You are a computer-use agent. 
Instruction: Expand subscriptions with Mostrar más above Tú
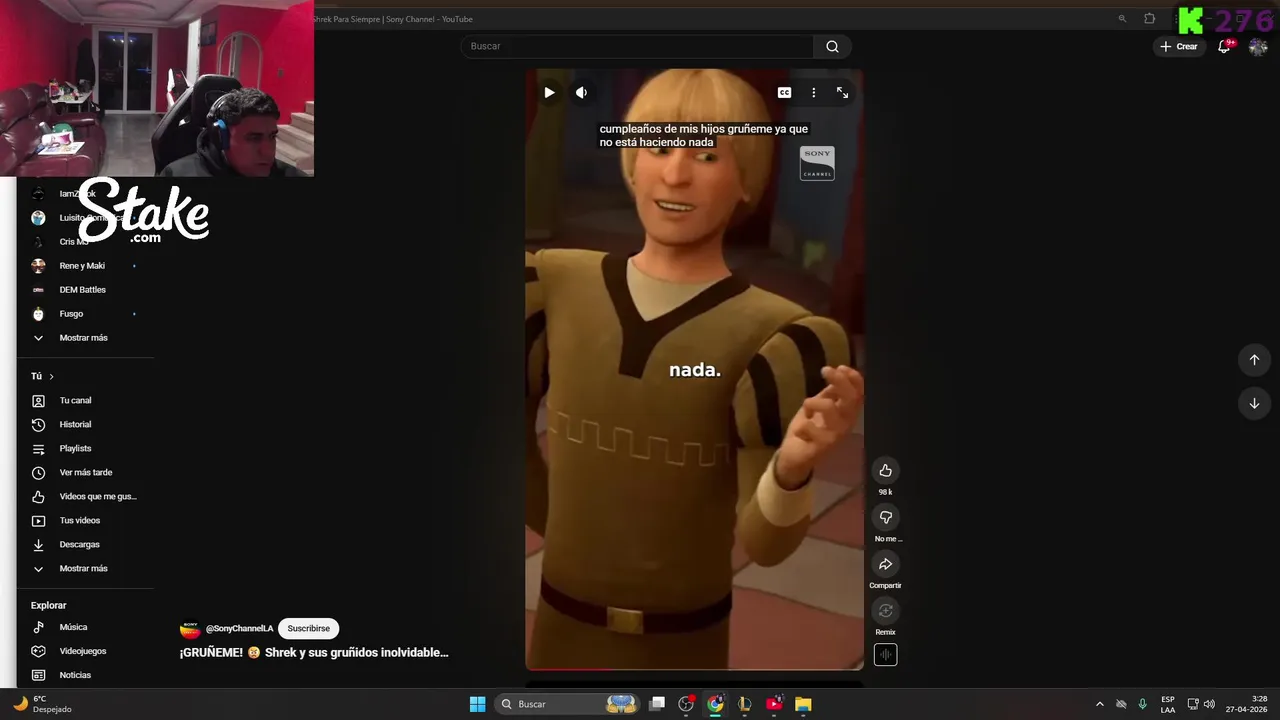tap(85, 338)
